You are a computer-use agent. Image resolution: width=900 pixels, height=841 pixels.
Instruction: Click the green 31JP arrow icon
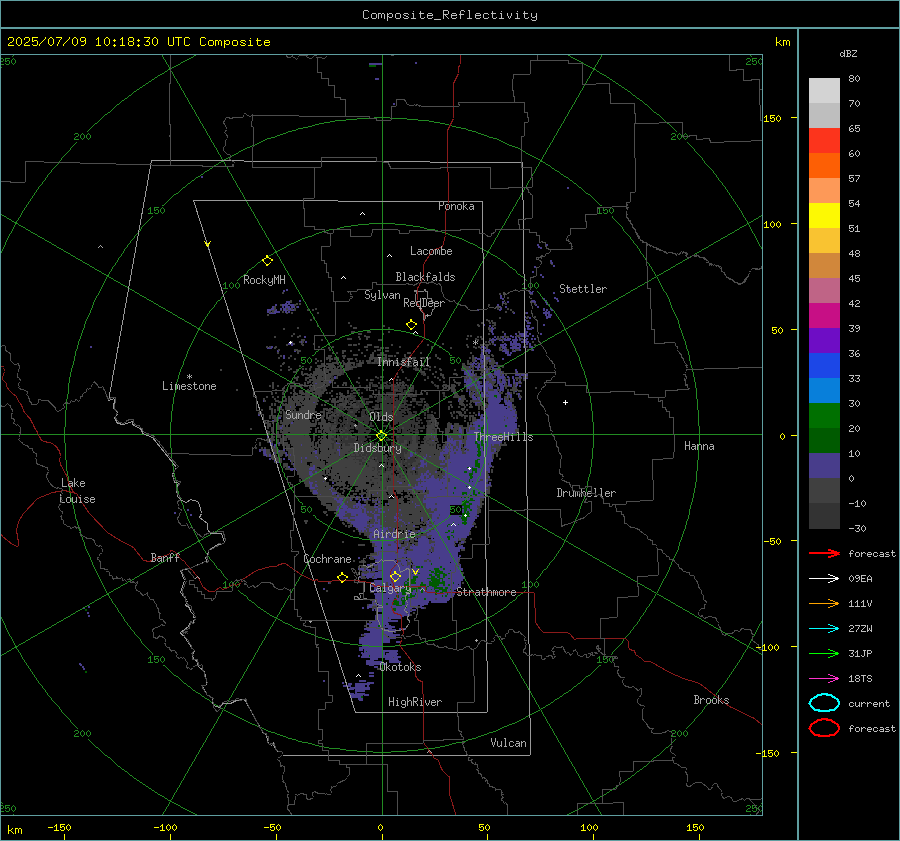click(x=824, y=653)
